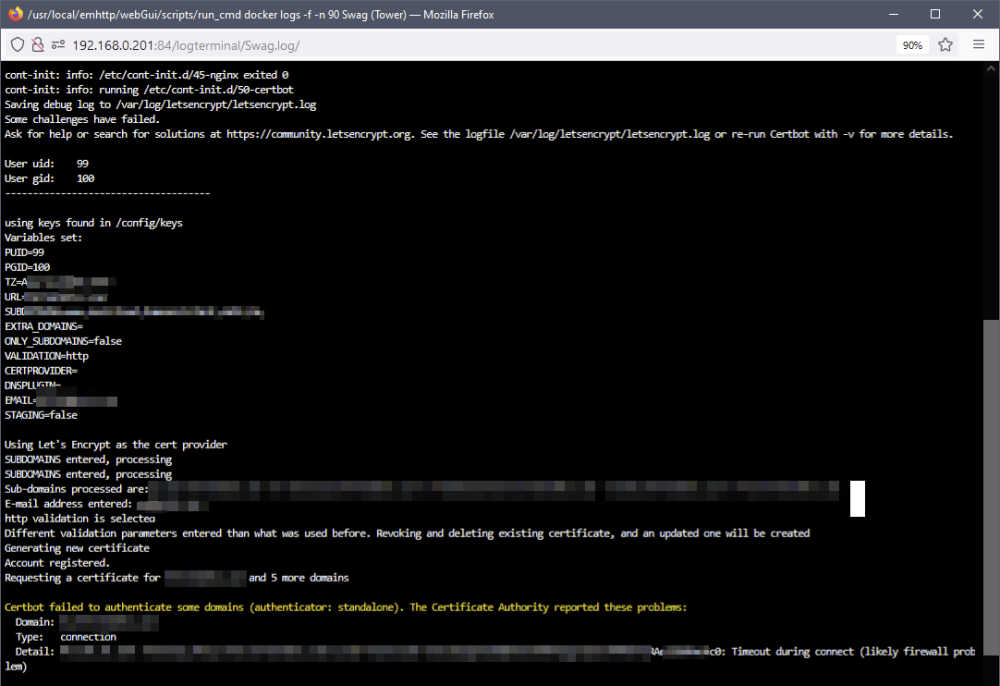Click the 'CERTPROVIDER=' line
The image size is (1000, 686).
point(41,370)
